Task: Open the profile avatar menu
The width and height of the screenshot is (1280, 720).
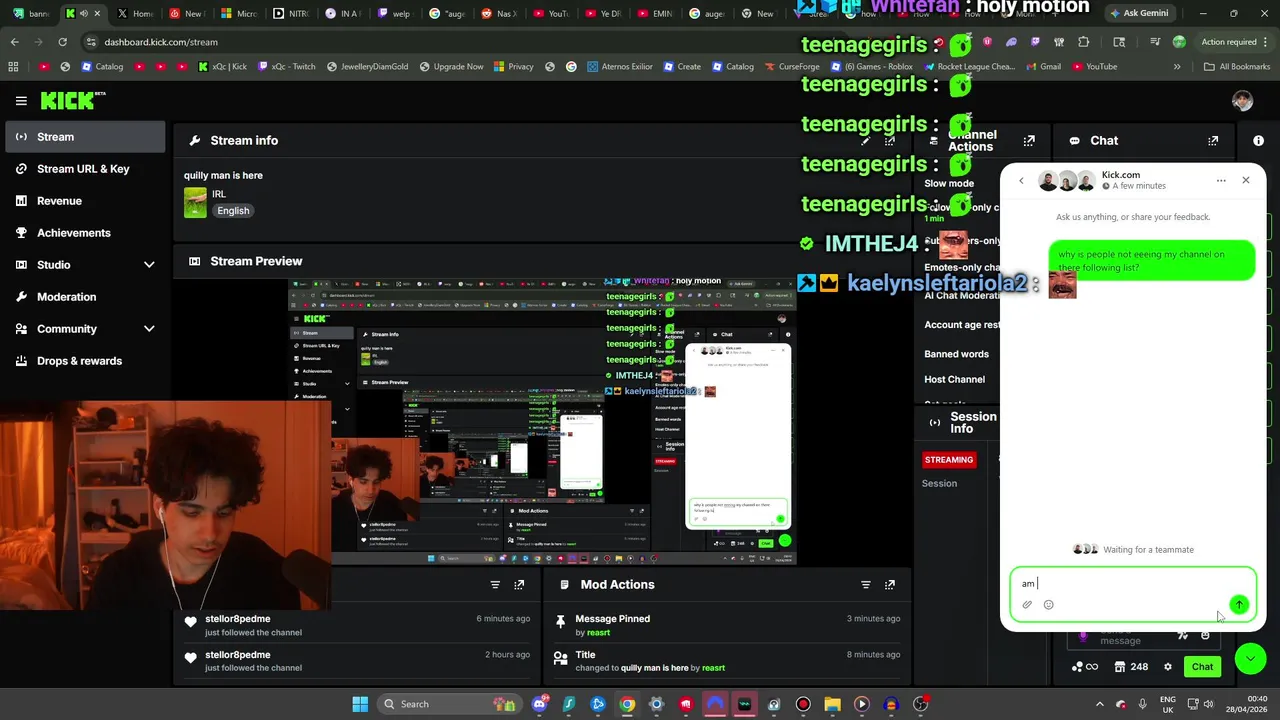Action: pyautogui.click(x=1242, y=101)
